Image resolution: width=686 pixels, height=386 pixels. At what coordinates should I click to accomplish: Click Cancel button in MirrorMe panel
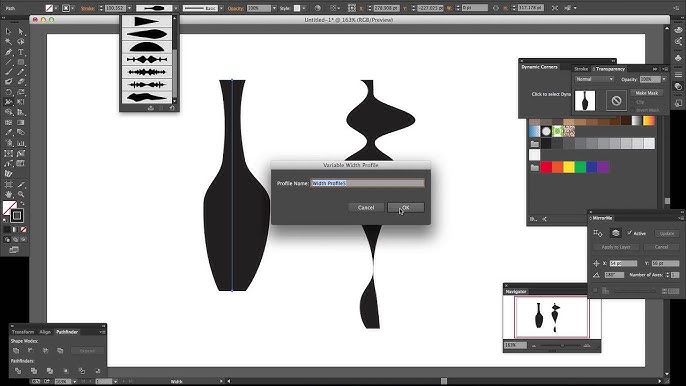tap(661, 247)
